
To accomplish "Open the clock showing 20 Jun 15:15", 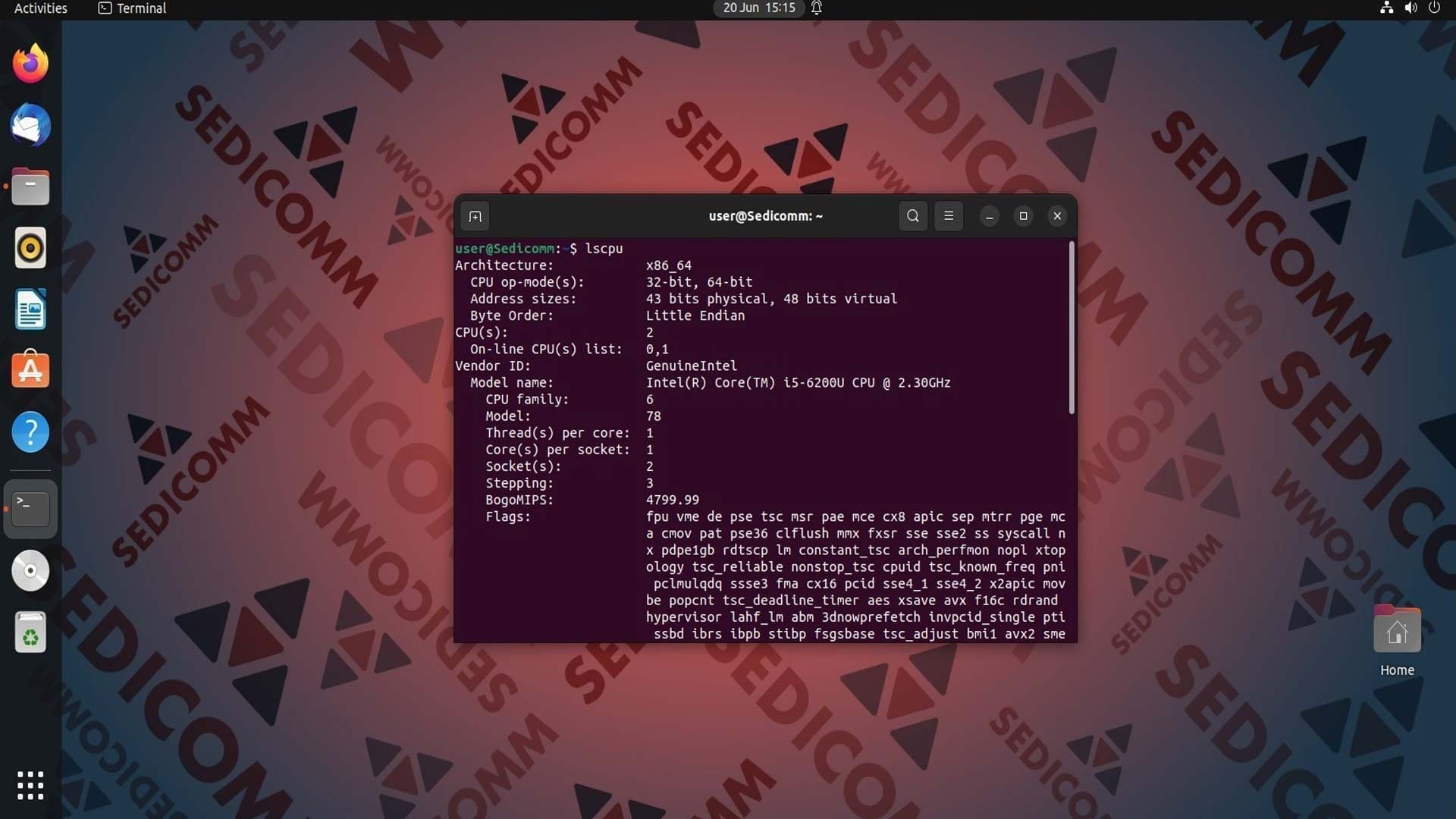I will tap(759, 8).
